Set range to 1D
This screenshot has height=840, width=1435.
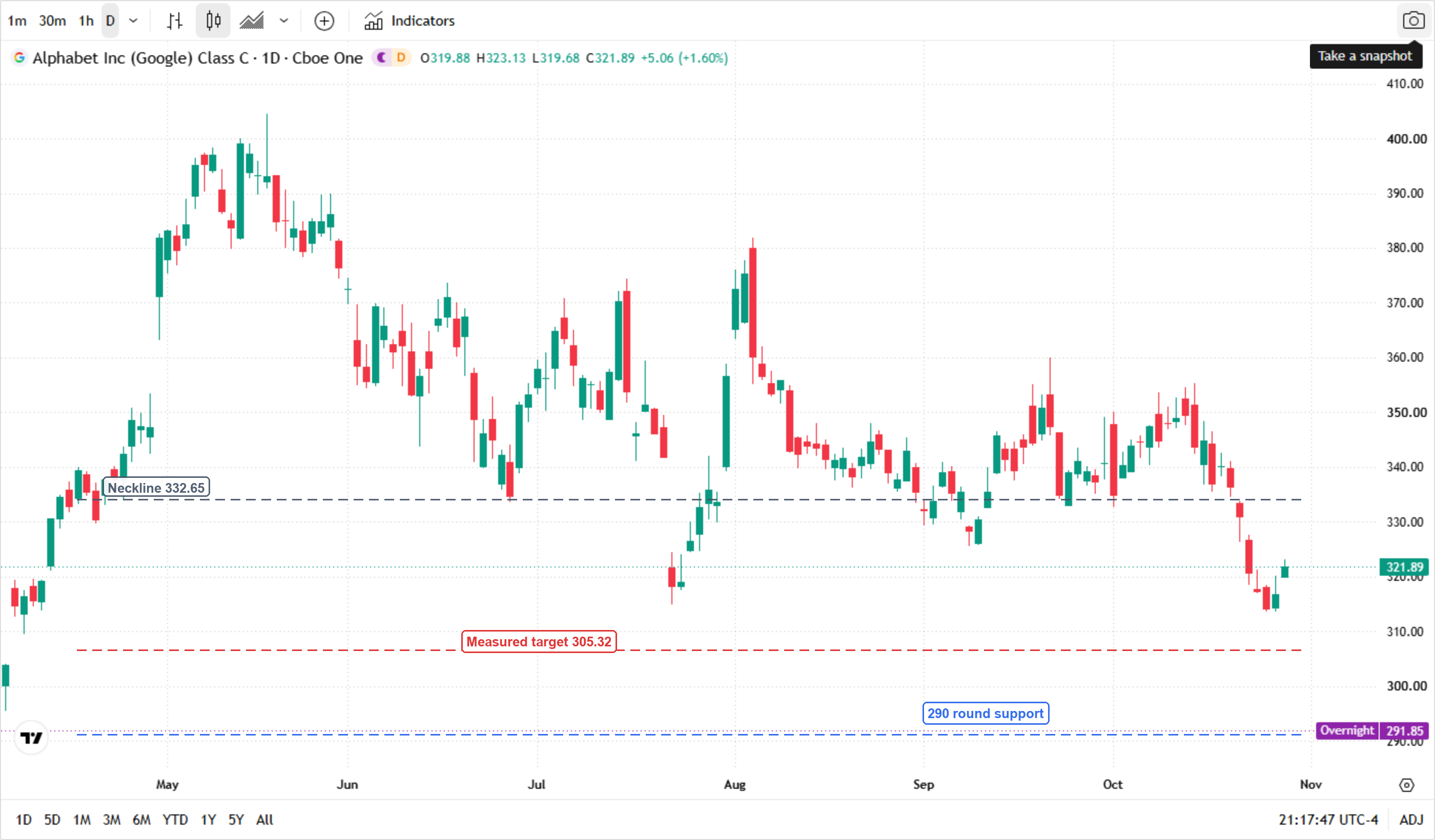tap(24, 821)
